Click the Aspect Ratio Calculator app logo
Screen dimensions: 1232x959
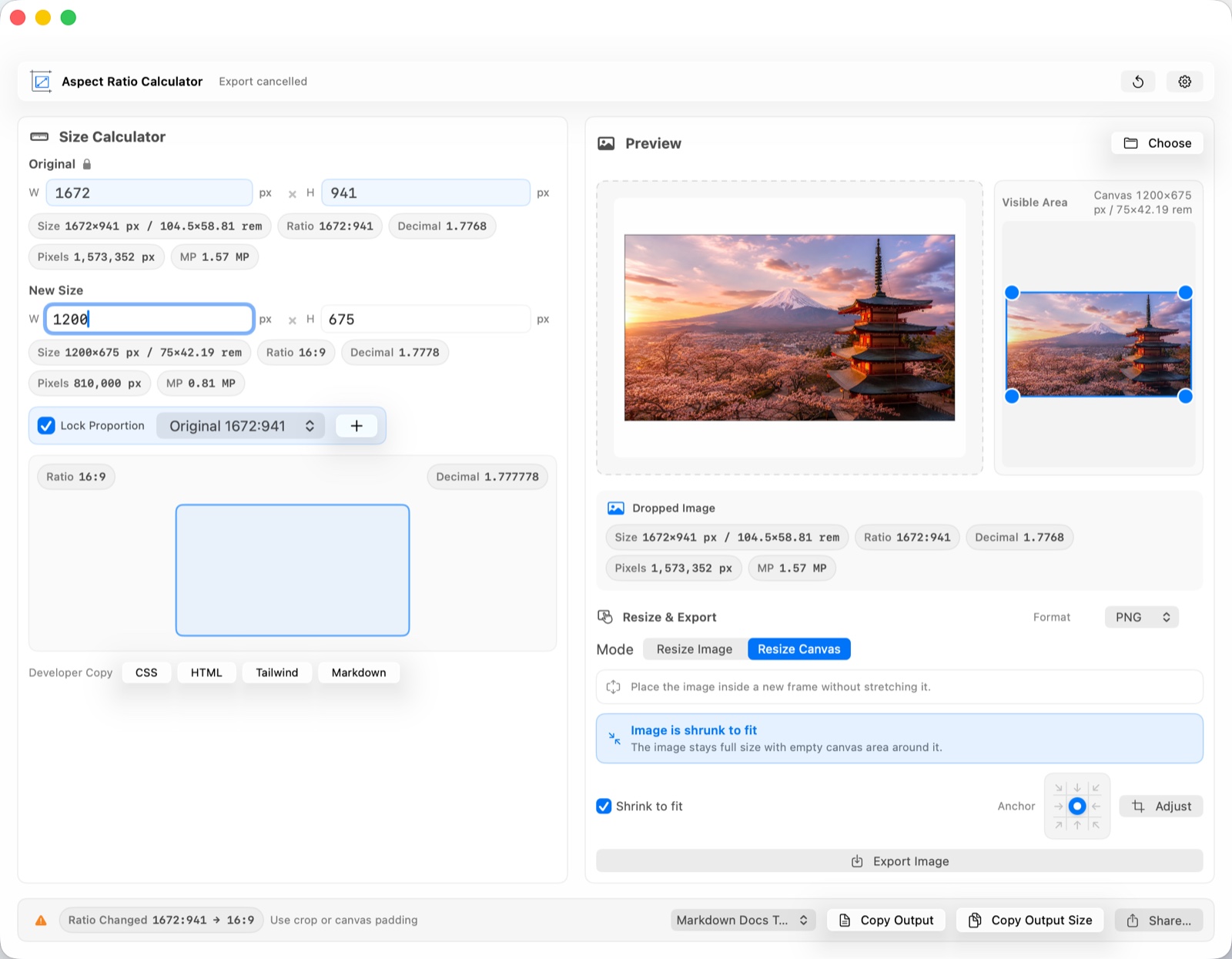[x=42, y=81]
